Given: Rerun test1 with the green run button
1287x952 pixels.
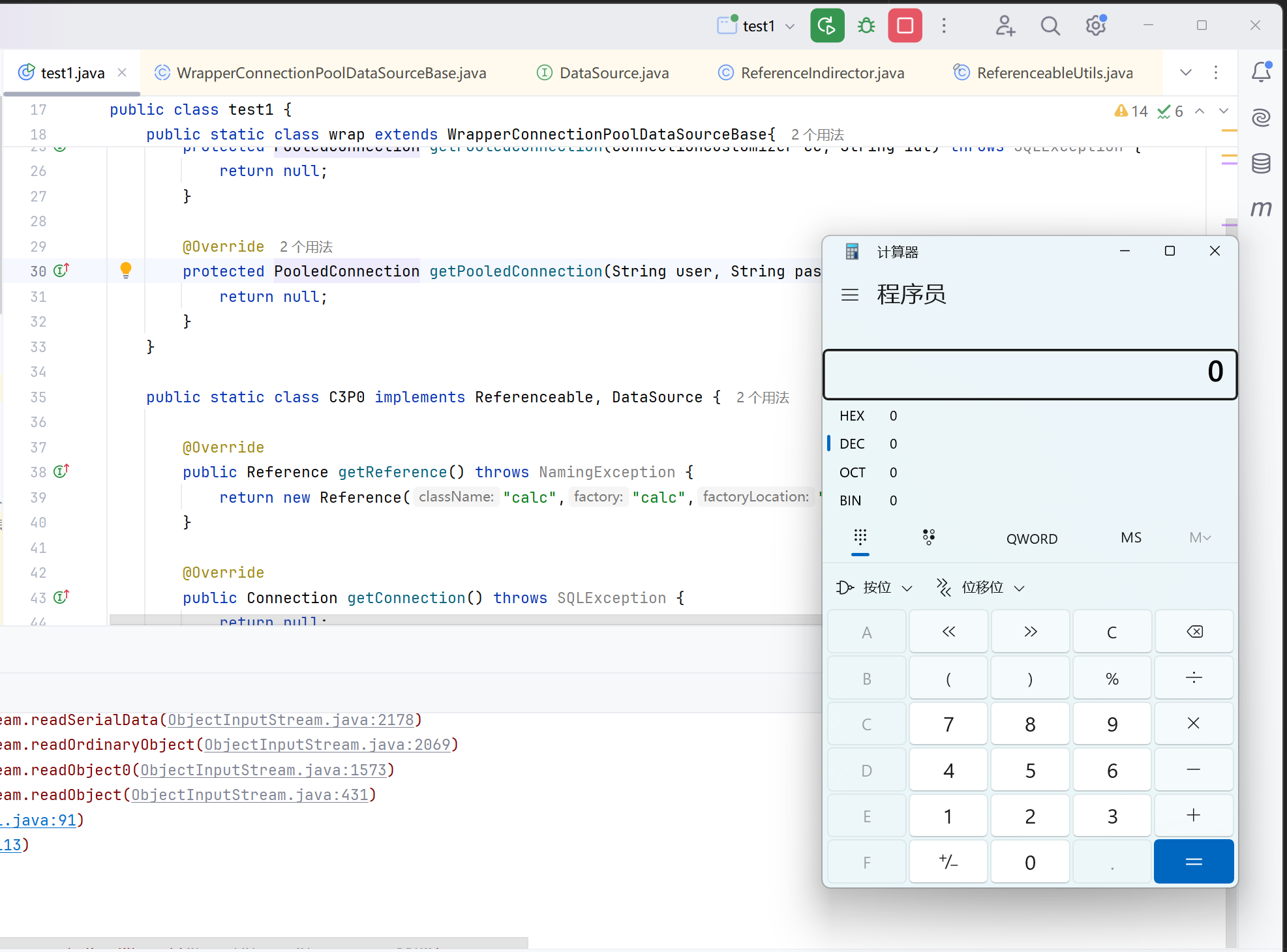Looking at the screenshot, I should click(827, 25).
